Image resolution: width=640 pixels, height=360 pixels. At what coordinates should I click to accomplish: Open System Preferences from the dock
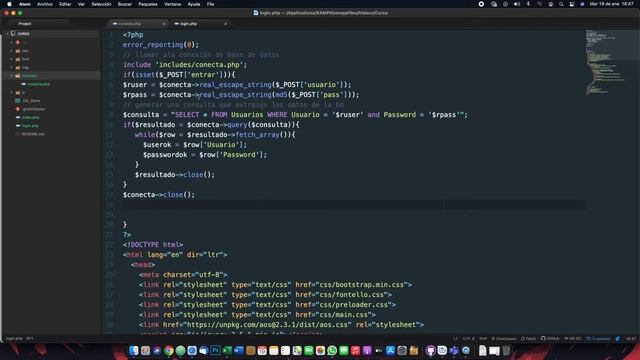pos(402,350)
